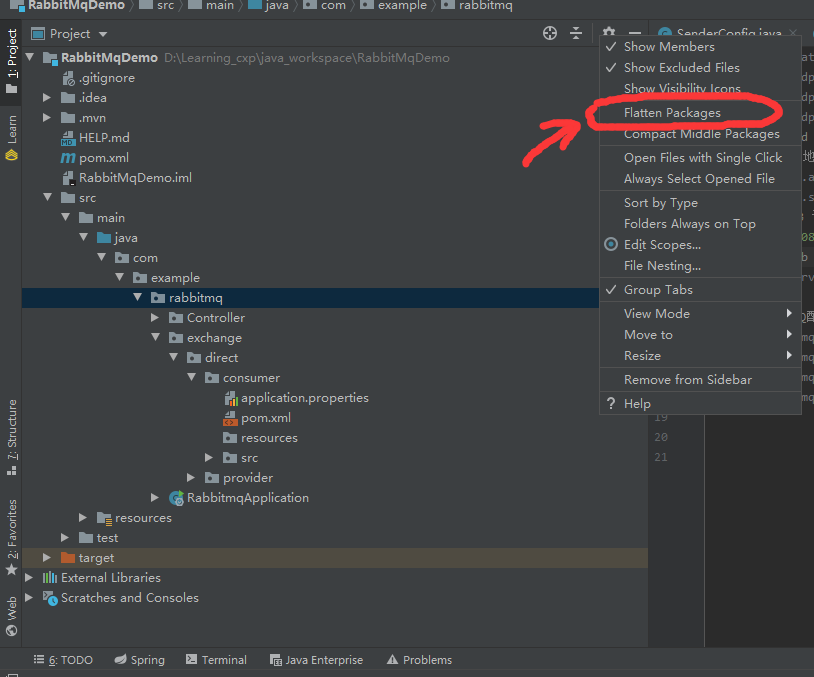Click the consumer pom.xml file icon
814x677 pixels.
click(x=230, y=418)
